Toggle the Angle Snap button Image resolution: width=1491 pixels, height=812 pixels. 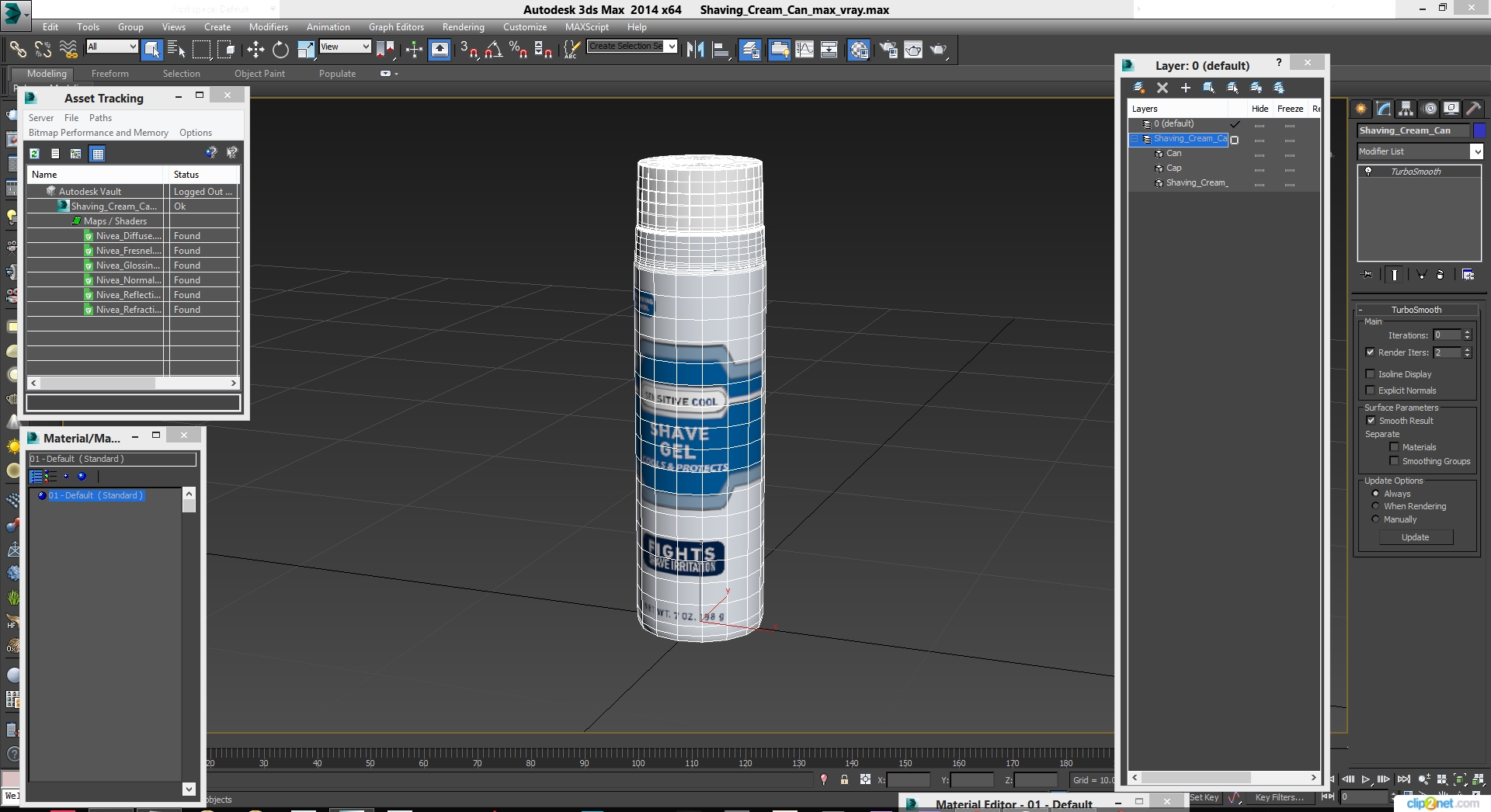pyautogui.click(x=493, y=50)
